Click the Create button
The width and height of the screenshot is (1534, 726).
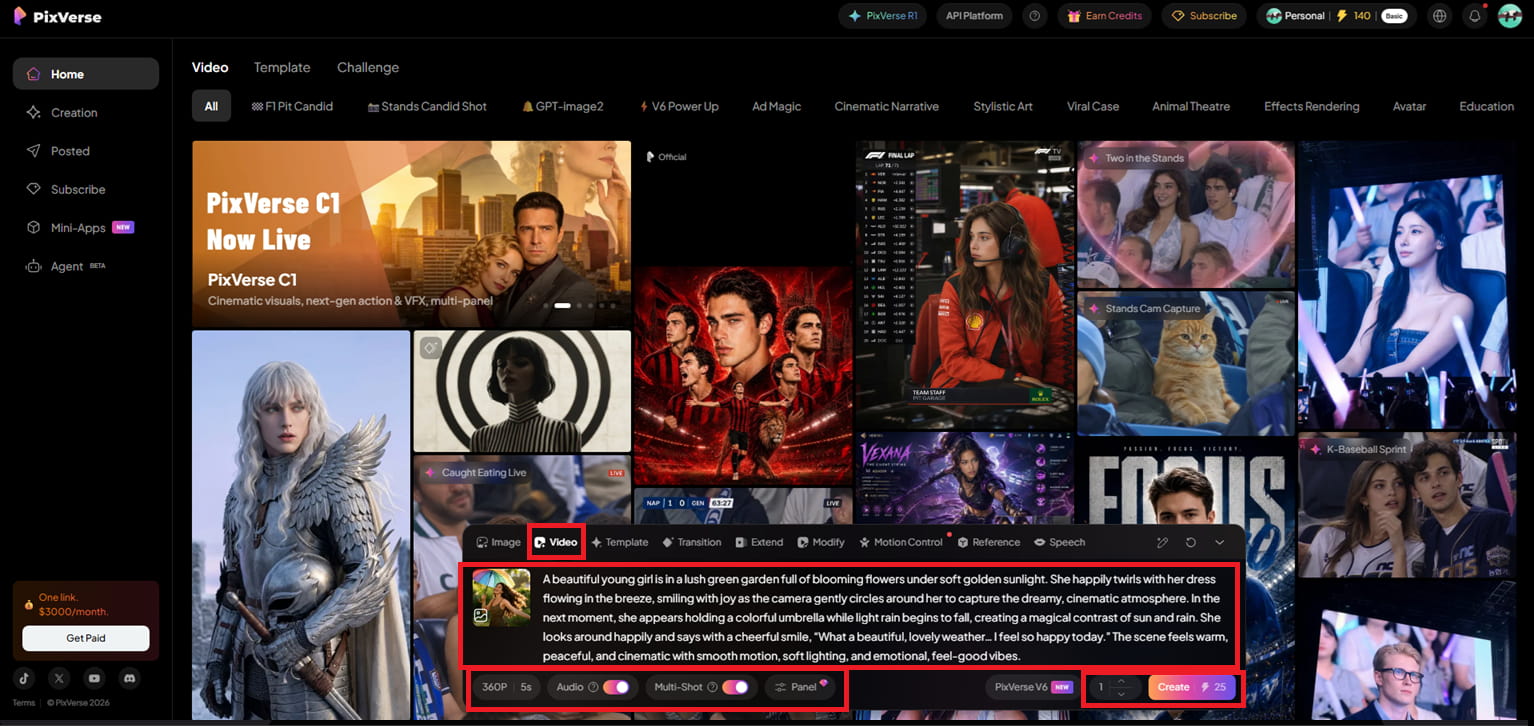[1192, 687]
